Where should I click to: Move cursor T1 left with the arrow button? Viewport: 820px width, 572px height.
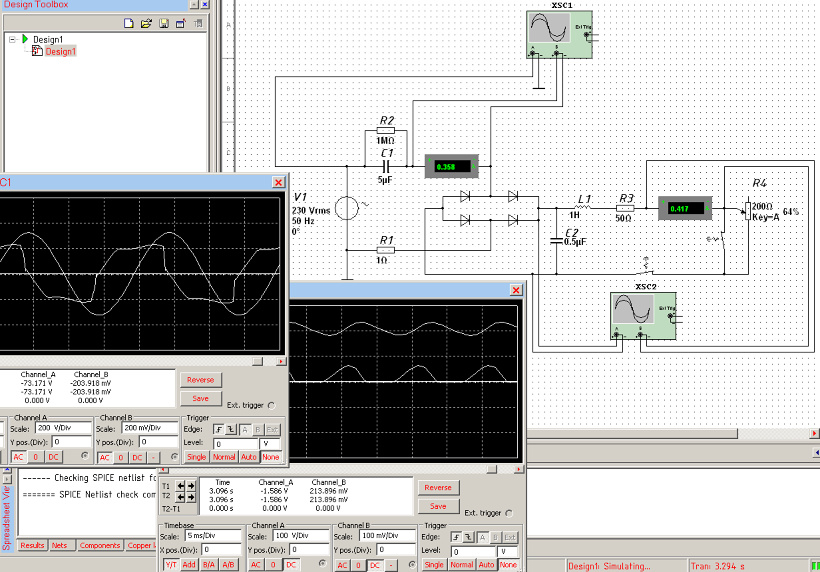click(182, 486)
